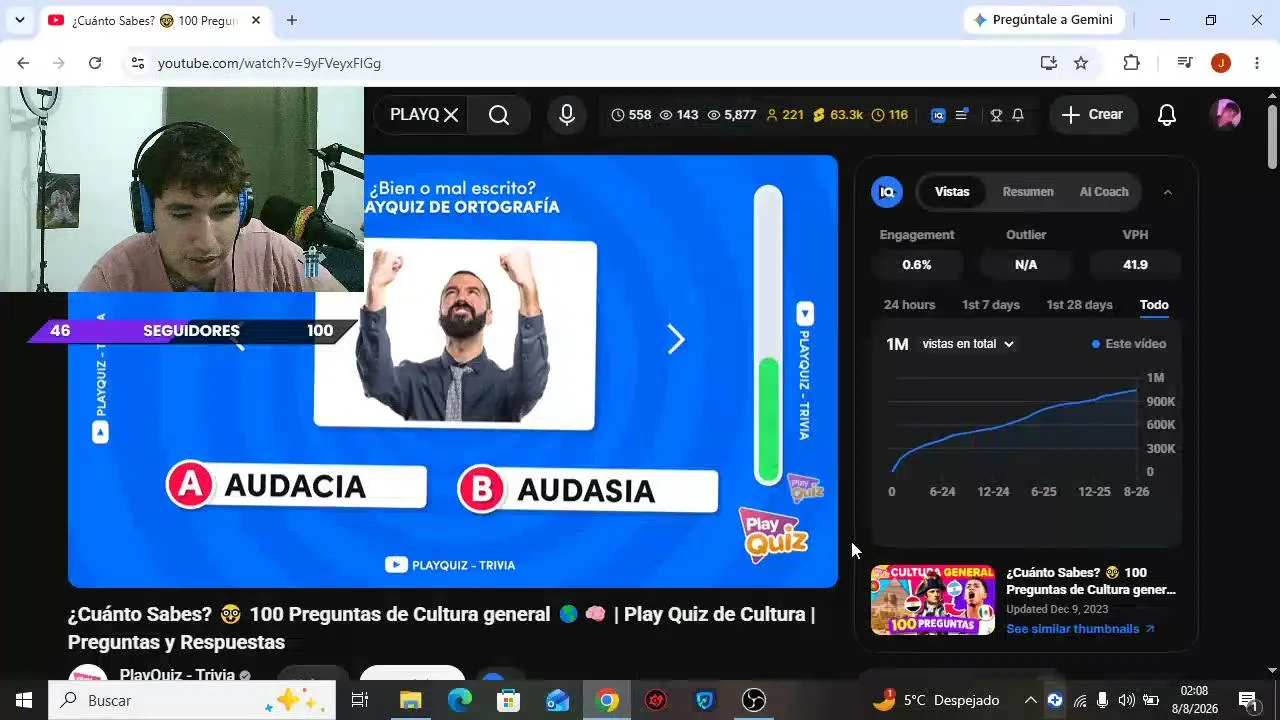
Task: Click the clock stat showing 558
Action: pyautogui.click(x=631, y=115)
